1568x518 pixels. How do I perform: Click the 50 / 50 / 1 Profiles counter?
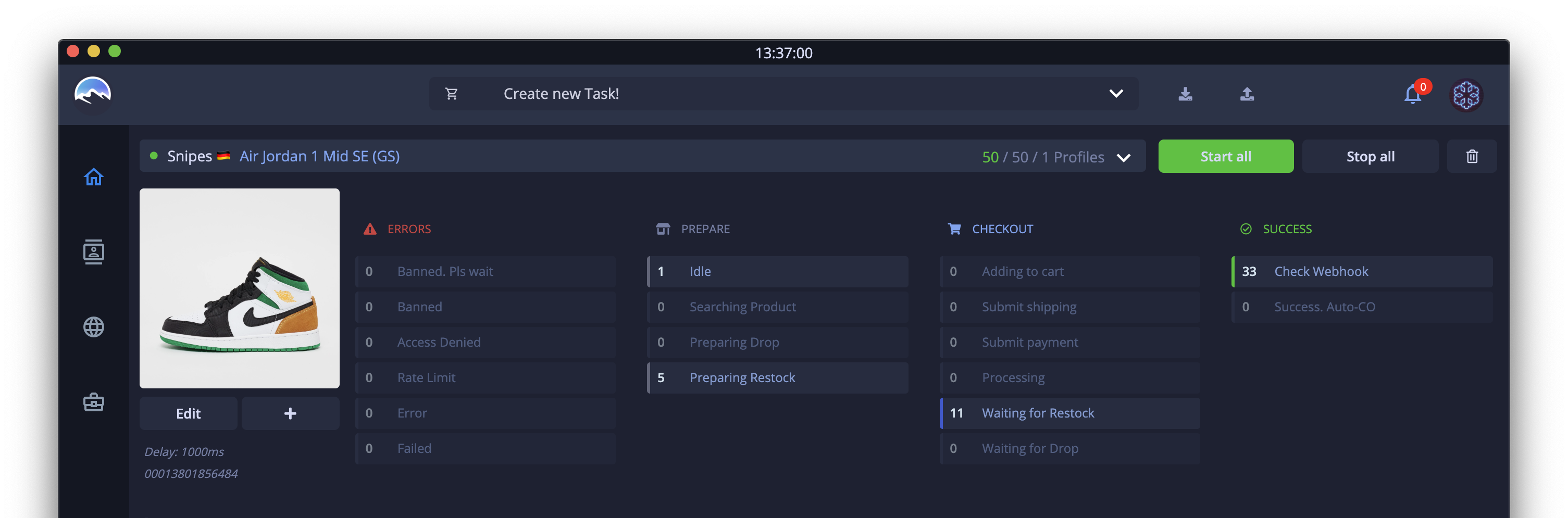1043,157
